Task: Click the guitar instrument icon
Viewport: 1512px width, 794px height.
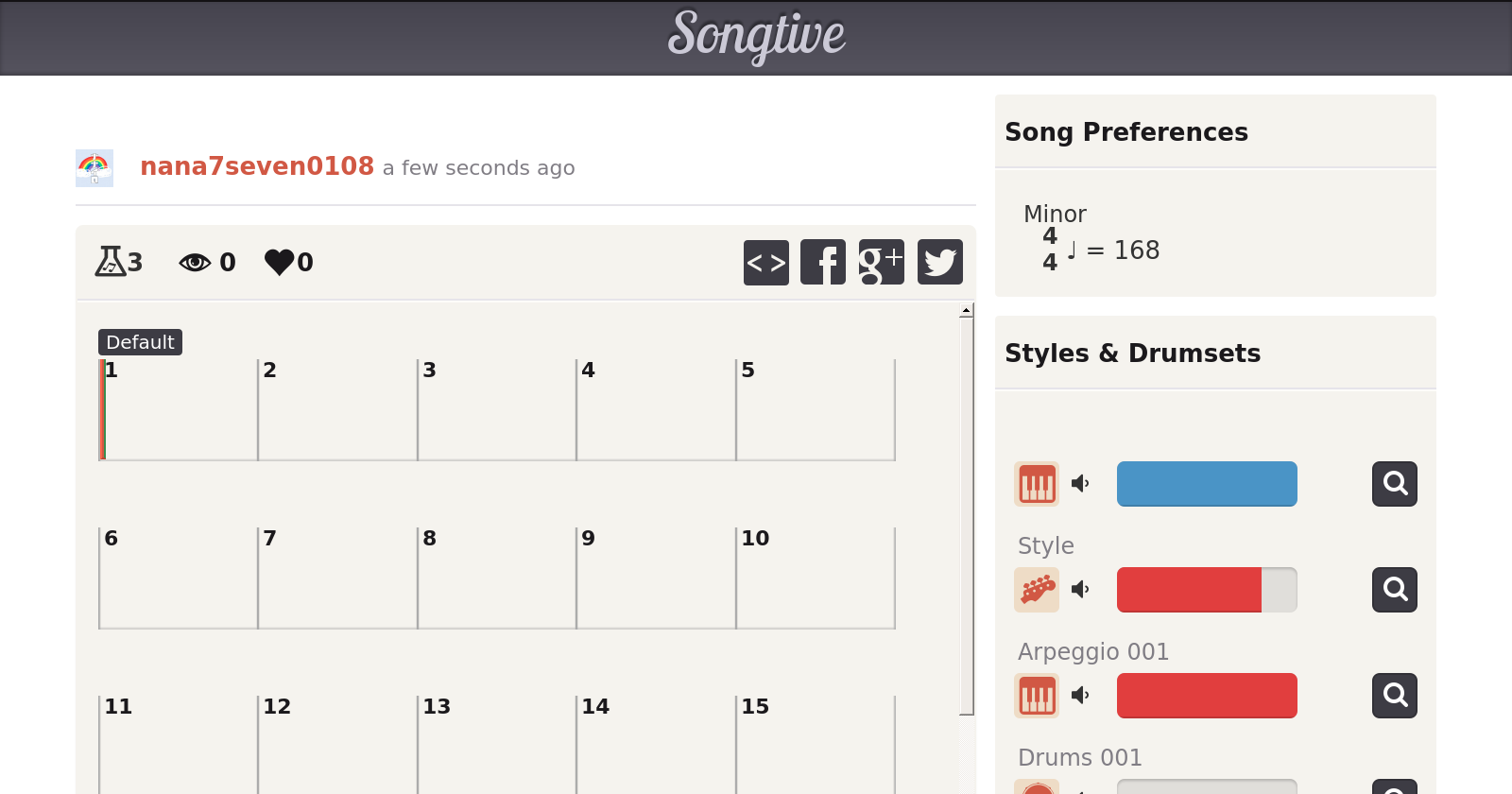Action: [1037, 590]
